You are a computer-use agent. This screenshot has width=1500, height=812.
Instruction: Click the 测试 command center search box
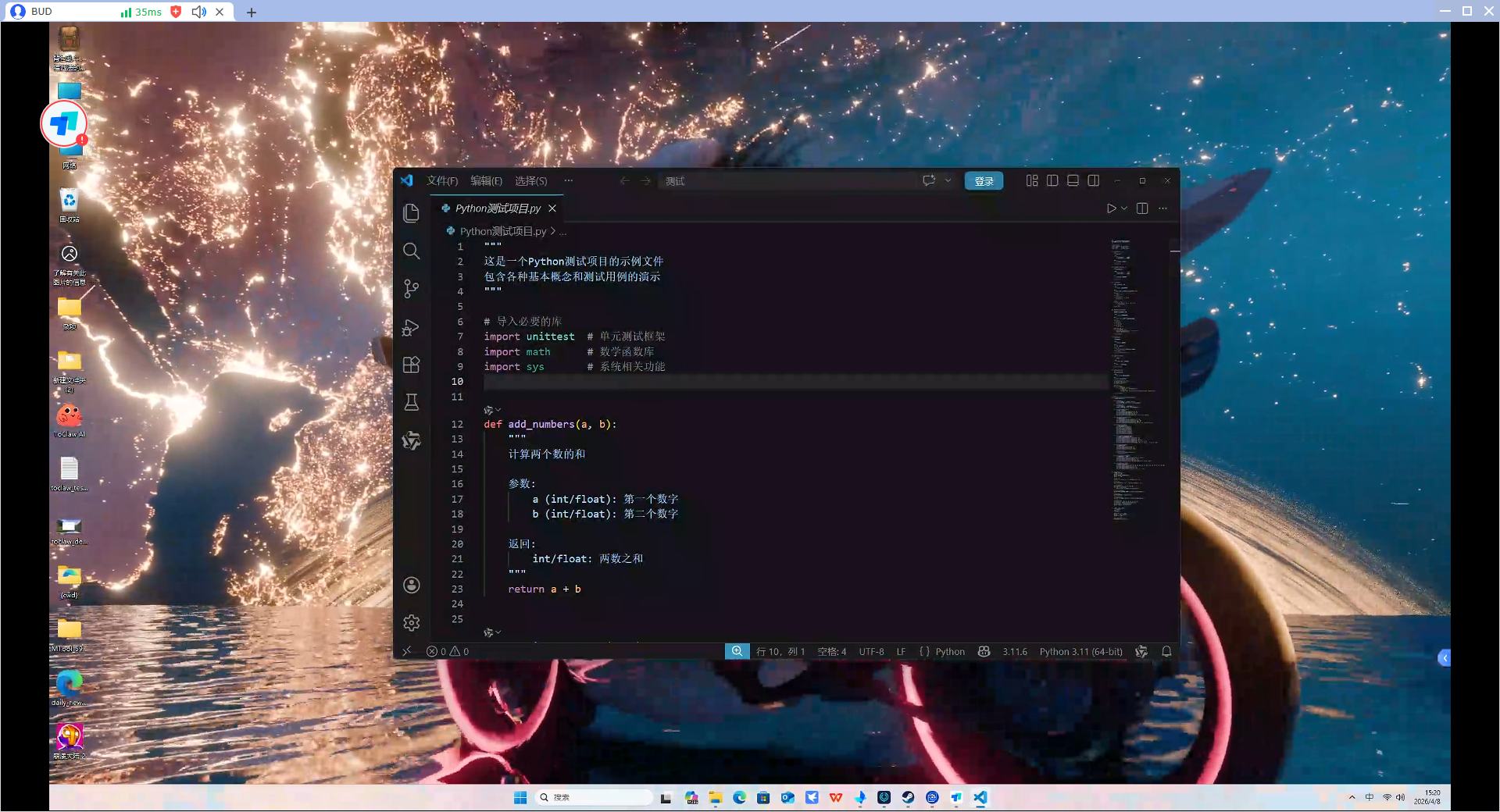(787, 181)
